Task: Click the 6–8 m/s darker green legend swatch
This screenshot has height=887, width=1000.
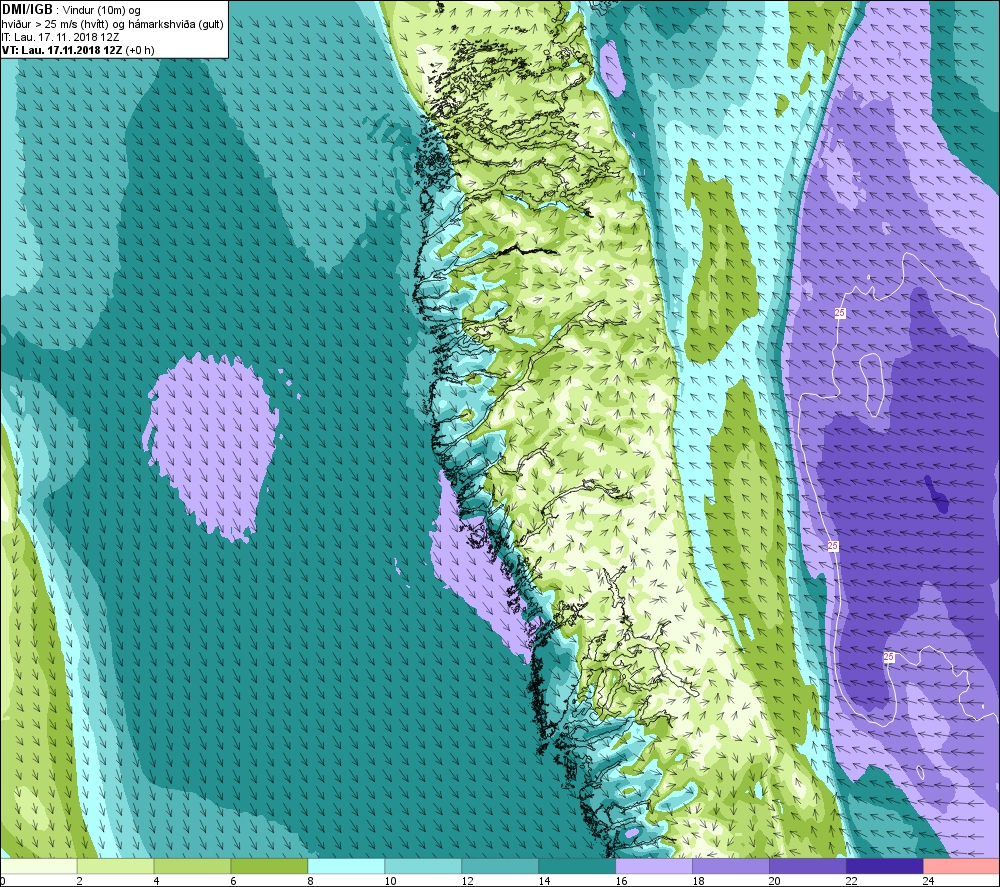Action: click(x=269, y=866)
